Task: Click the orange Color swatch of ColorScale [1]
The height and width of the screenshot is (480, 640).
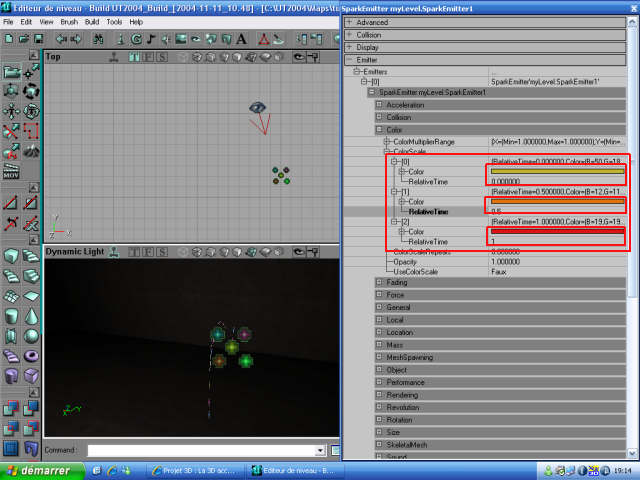Action: click(557, 202)
